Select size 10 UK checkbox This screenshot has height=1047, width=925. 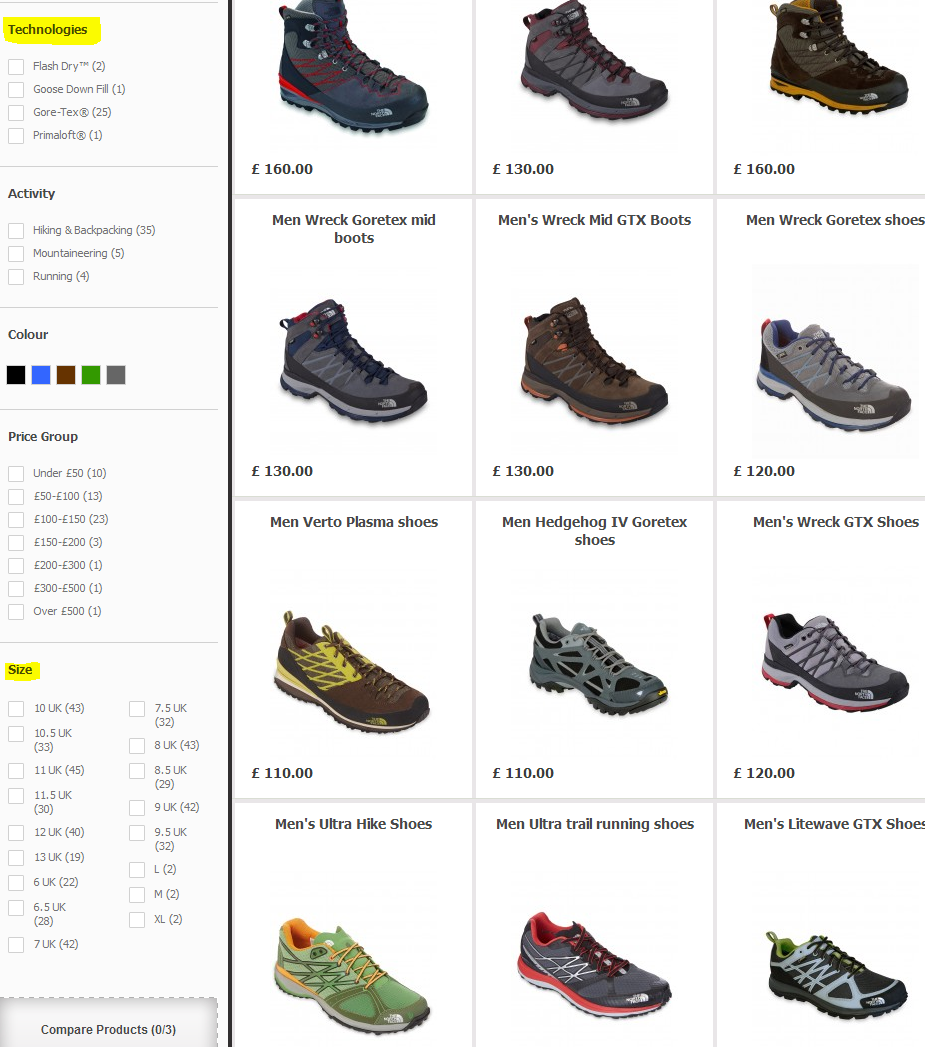[16, 709]
